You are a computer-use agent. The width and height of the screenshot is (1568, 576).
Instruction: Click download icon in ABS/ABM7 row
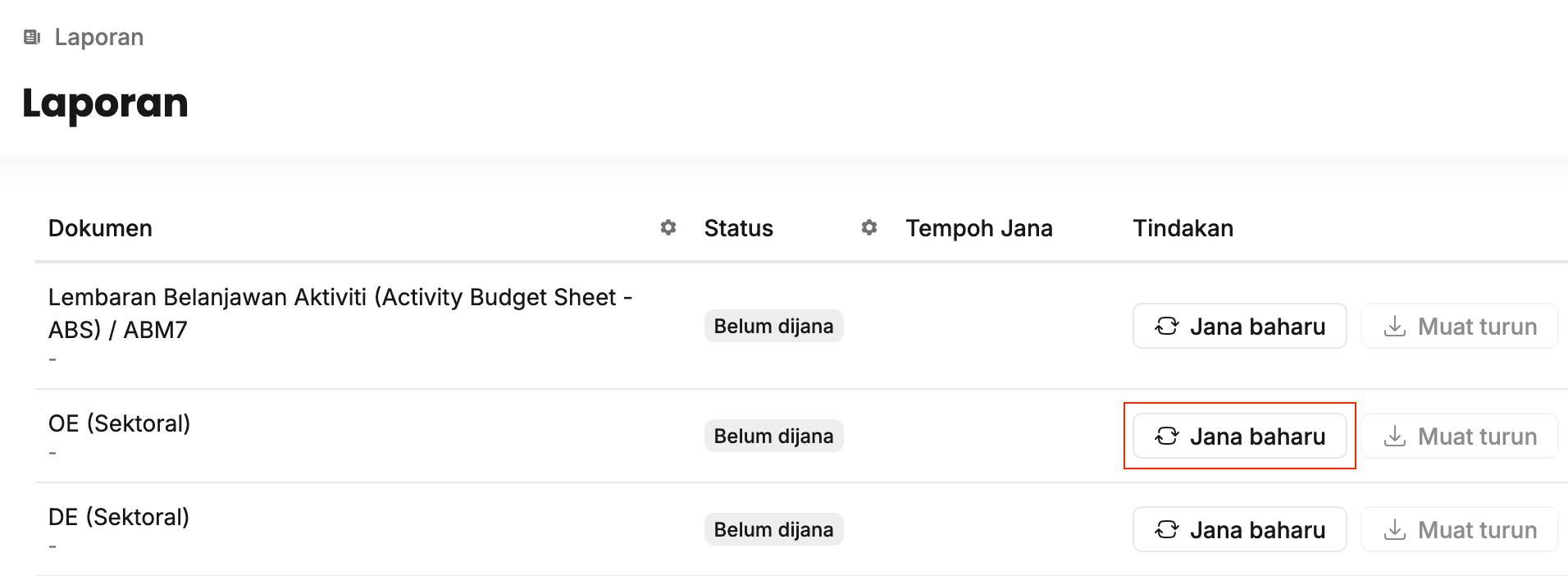[x=1394, y=327]
